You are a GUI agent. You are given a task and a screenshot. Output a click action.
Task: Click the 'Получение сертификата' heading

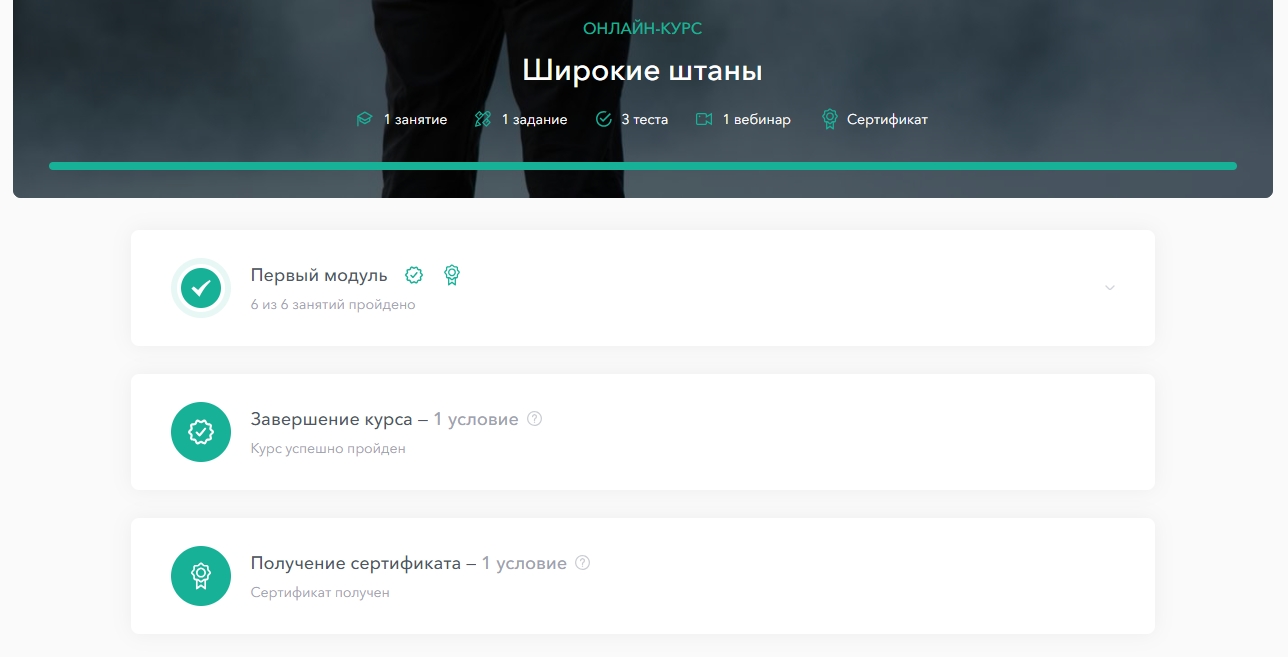pos(356,563)
